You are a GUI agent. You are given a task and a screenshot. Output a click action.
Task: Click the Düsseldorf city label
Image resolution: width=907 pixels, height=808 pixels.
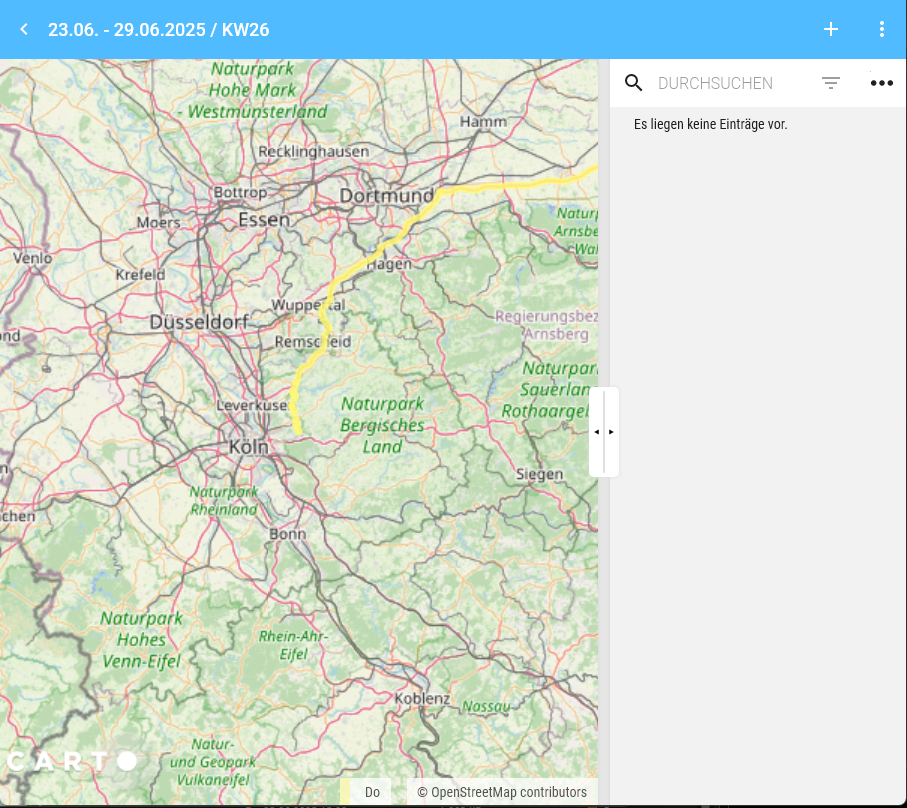(199, 322)
